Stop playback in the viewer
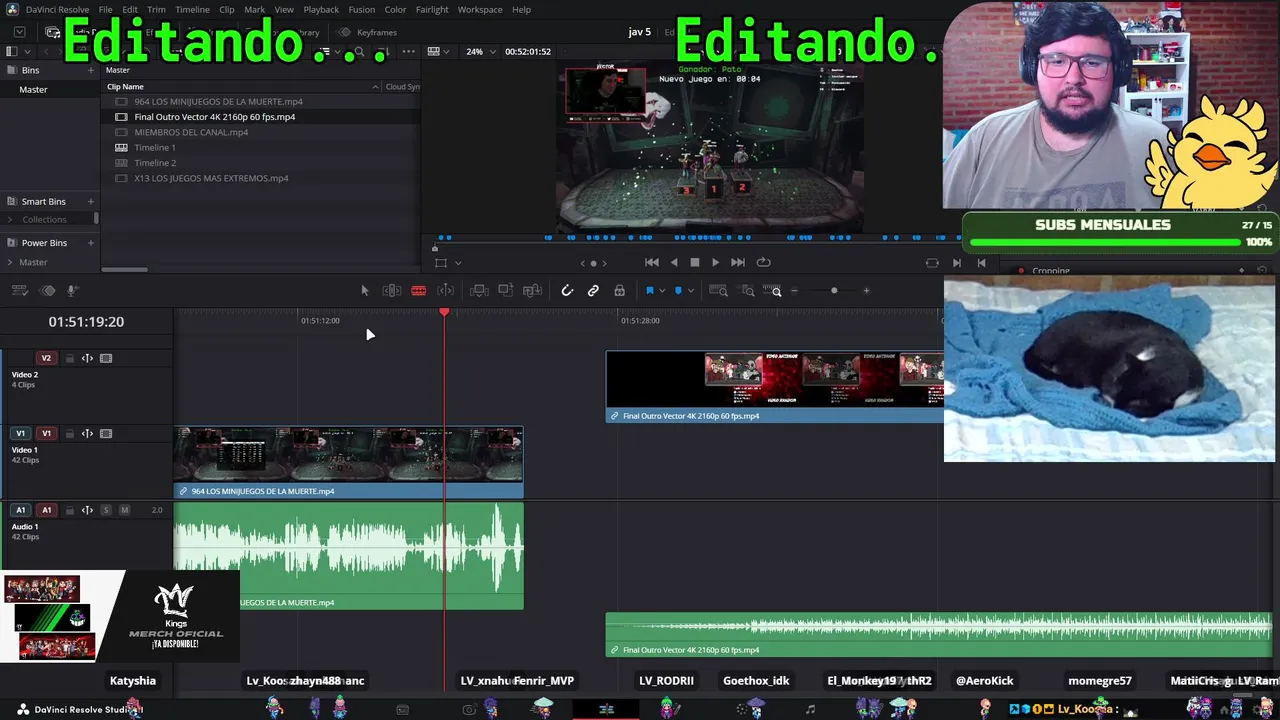 (695, 262)
